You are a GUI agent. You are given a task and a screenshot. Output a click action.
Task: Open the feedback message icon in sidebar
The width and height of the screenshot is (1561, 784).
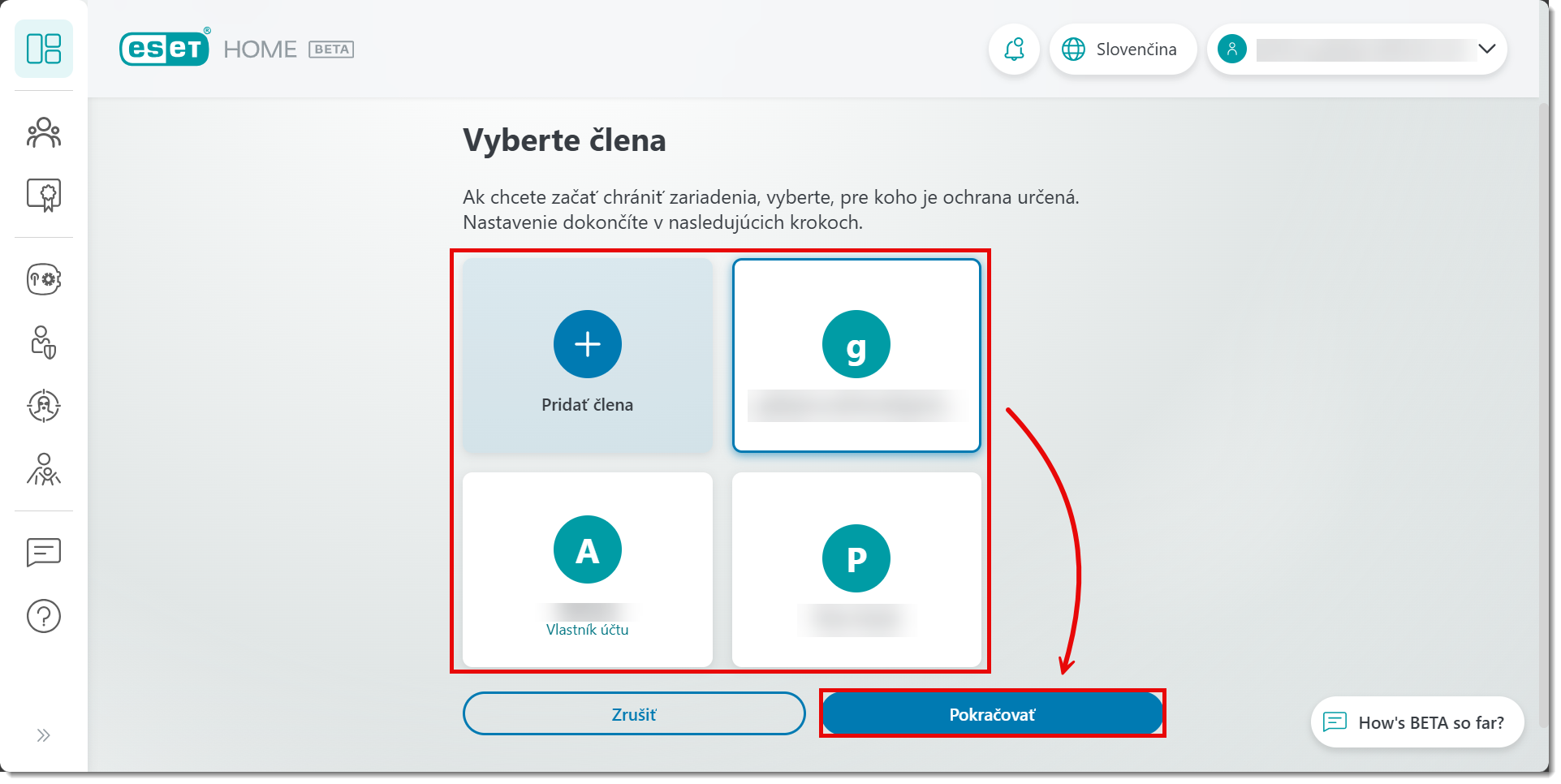click(44, 553)
